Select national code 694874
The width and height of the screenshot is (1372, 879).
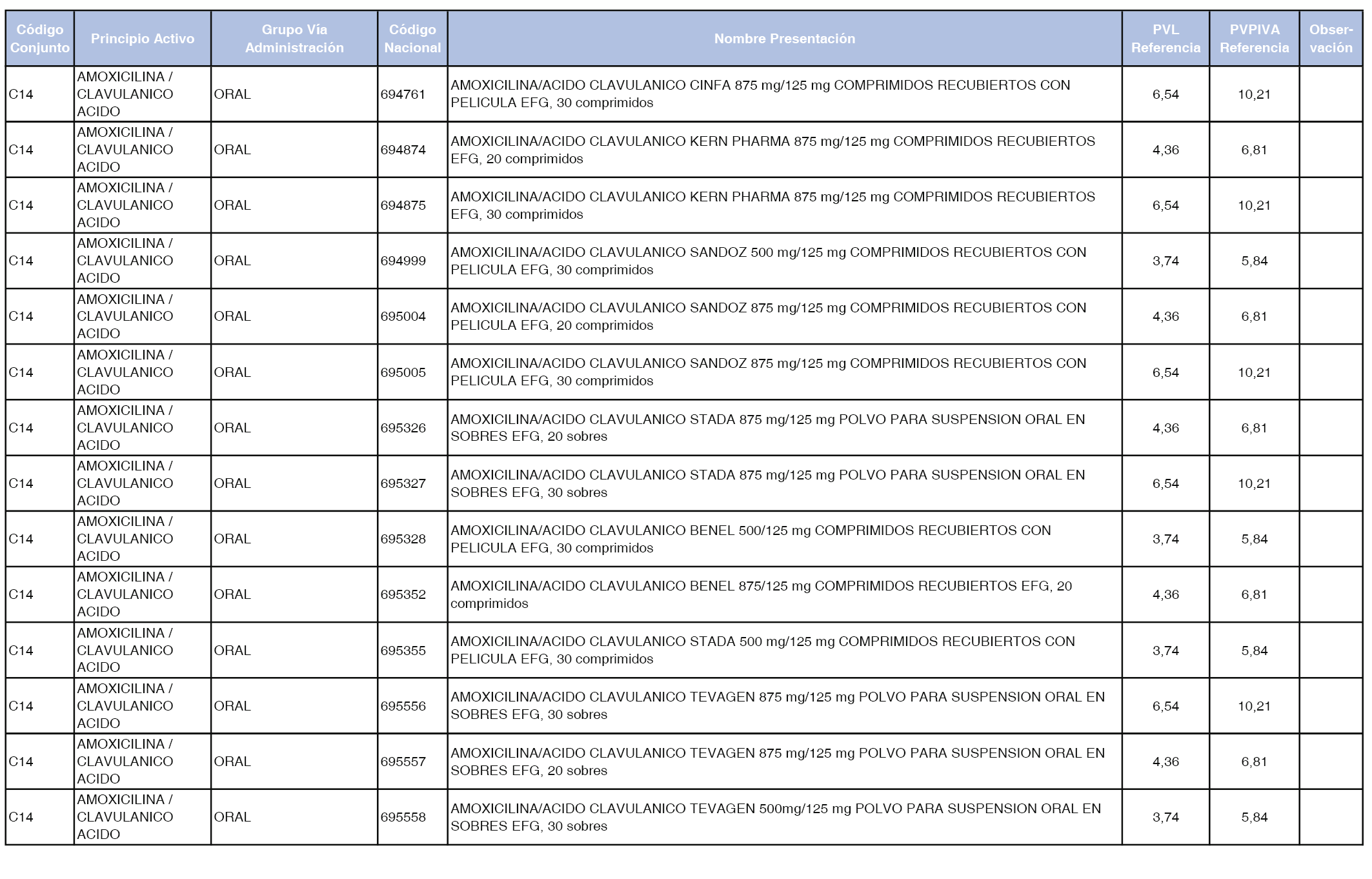coord(403,150)
